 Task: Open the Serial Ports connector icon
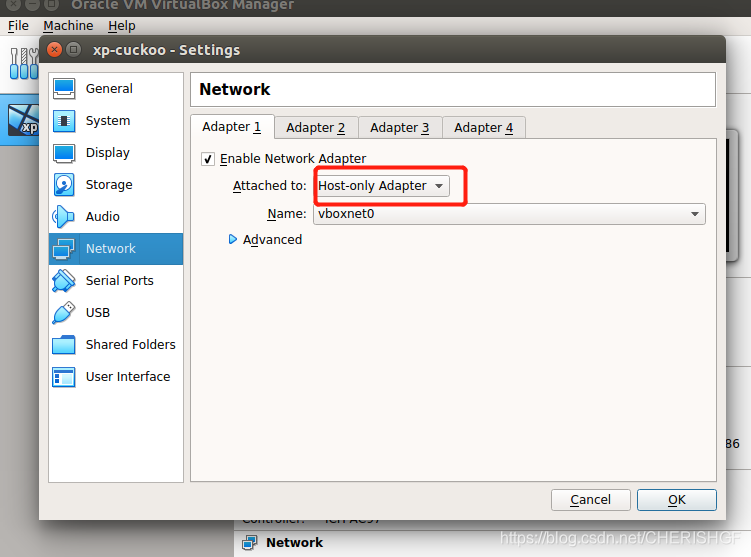pos(64,281)
